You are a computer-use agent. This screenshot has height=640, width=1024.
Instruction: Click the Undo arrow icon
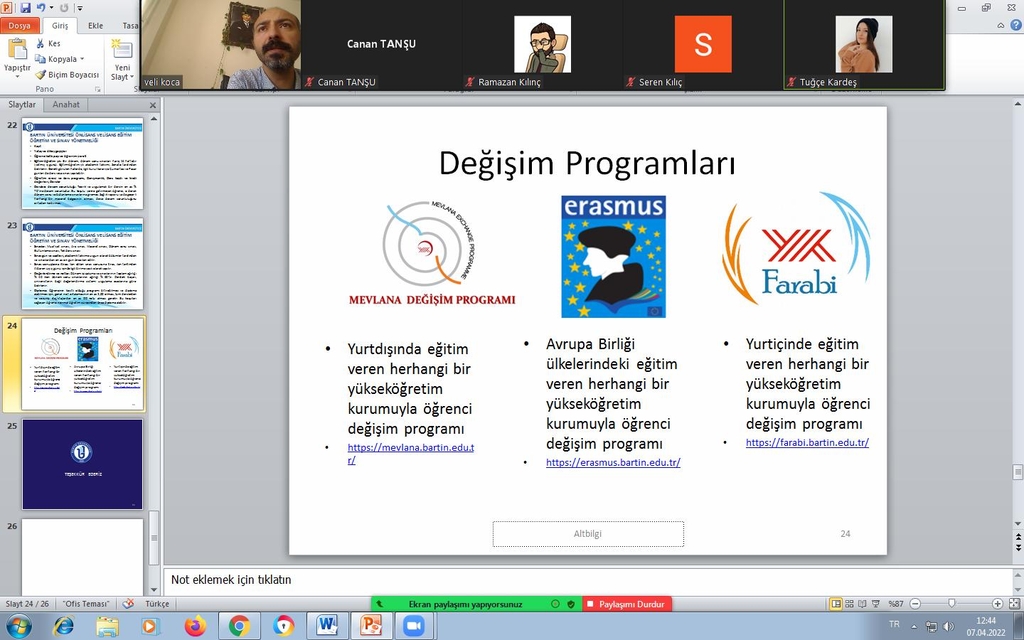pos(42,7)
